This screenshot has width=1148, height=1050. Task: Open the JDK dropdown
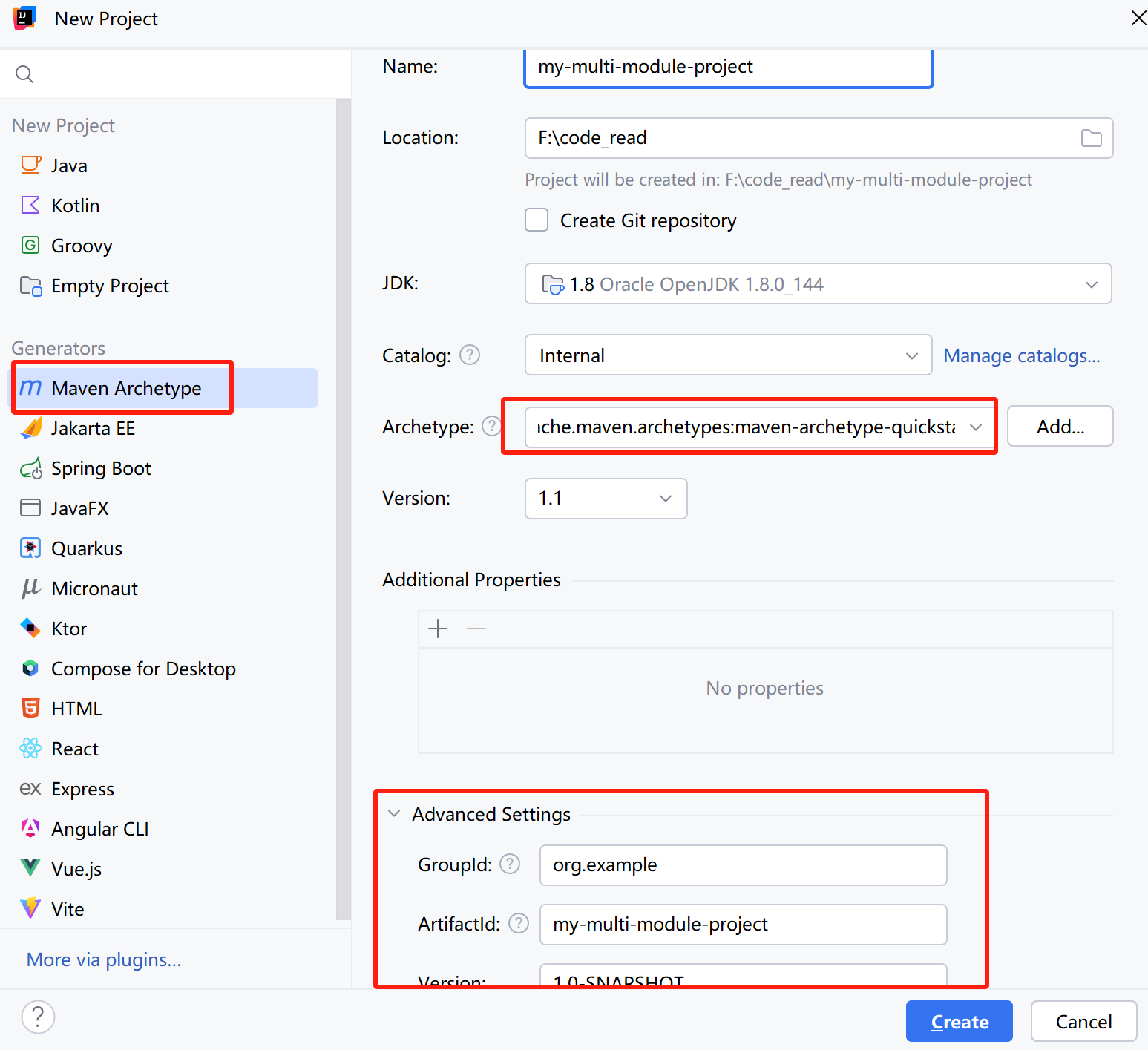pos(819,283)
